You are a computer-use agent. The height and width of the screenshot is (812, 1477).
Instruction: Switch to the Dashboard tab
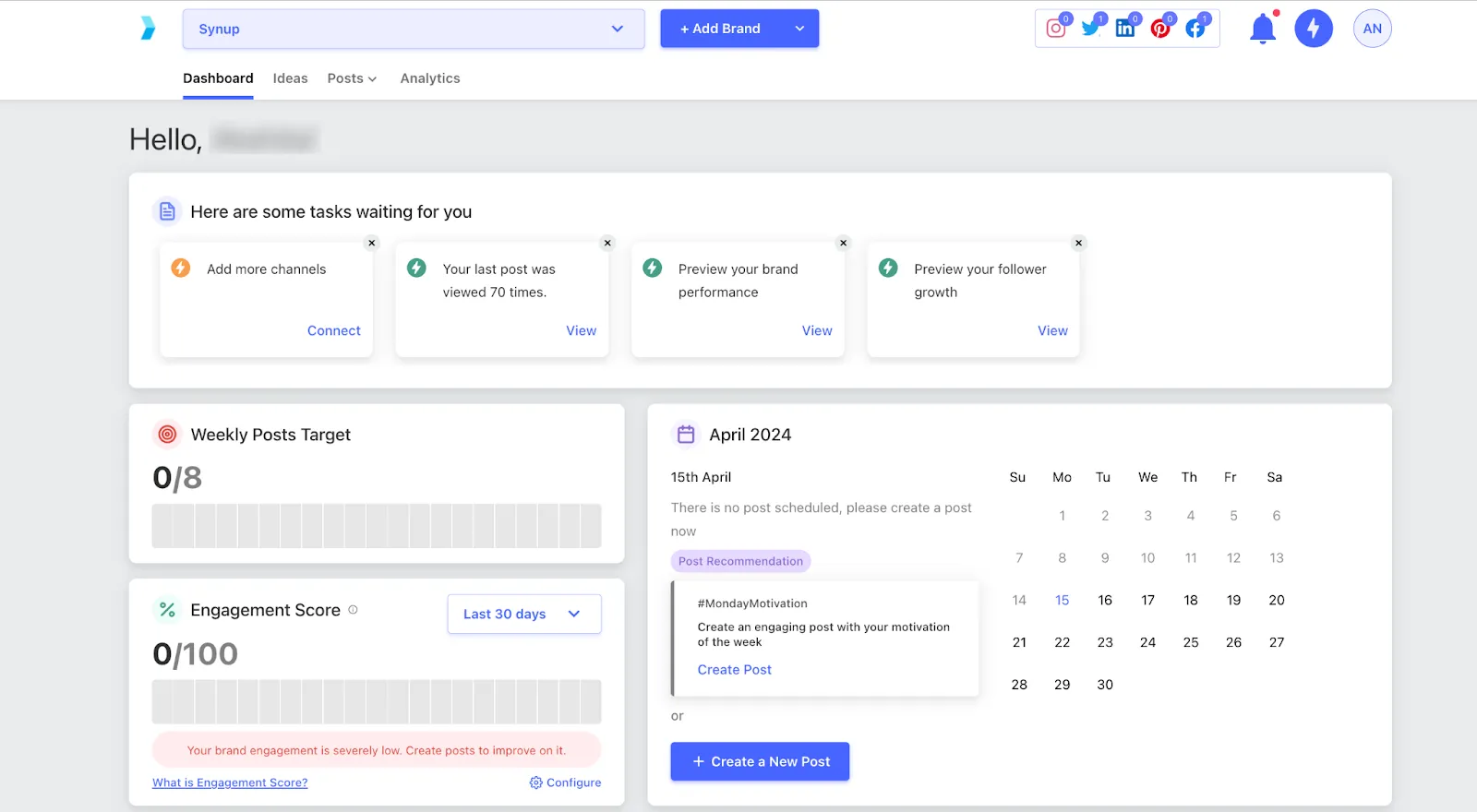(x=218, y=78)
